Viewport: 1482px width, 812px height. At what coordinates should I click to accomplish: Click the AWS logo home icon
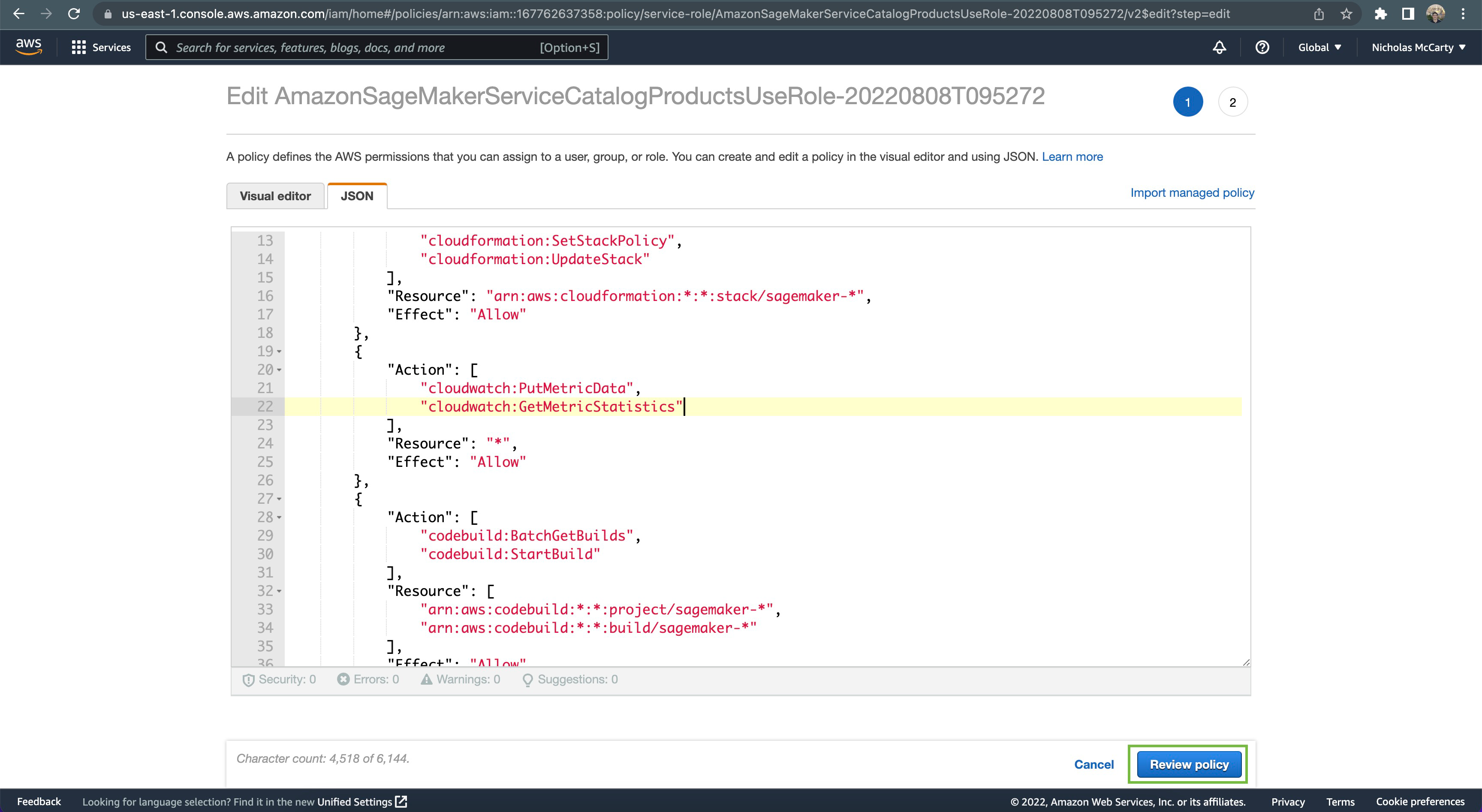28,47
